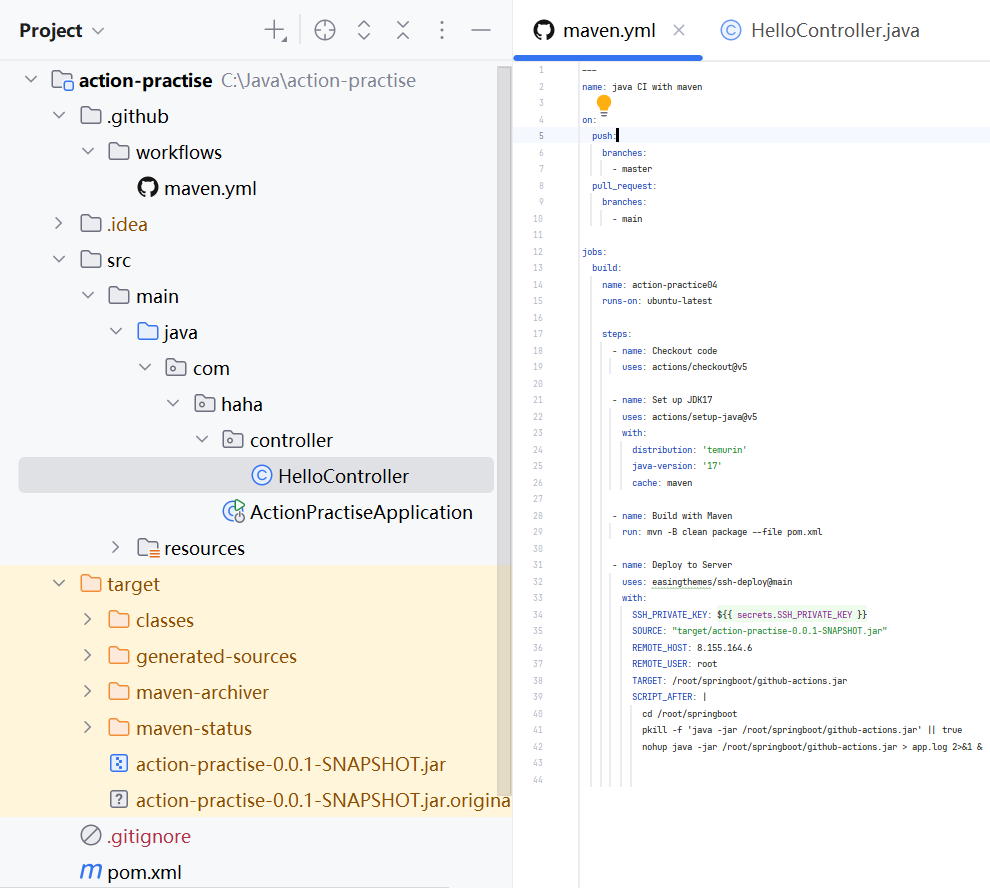Viewport: 990px width, 888px height.
Task: Click the 'push:' line in editor
Action: pyautogui.click(x=603, y=136)
